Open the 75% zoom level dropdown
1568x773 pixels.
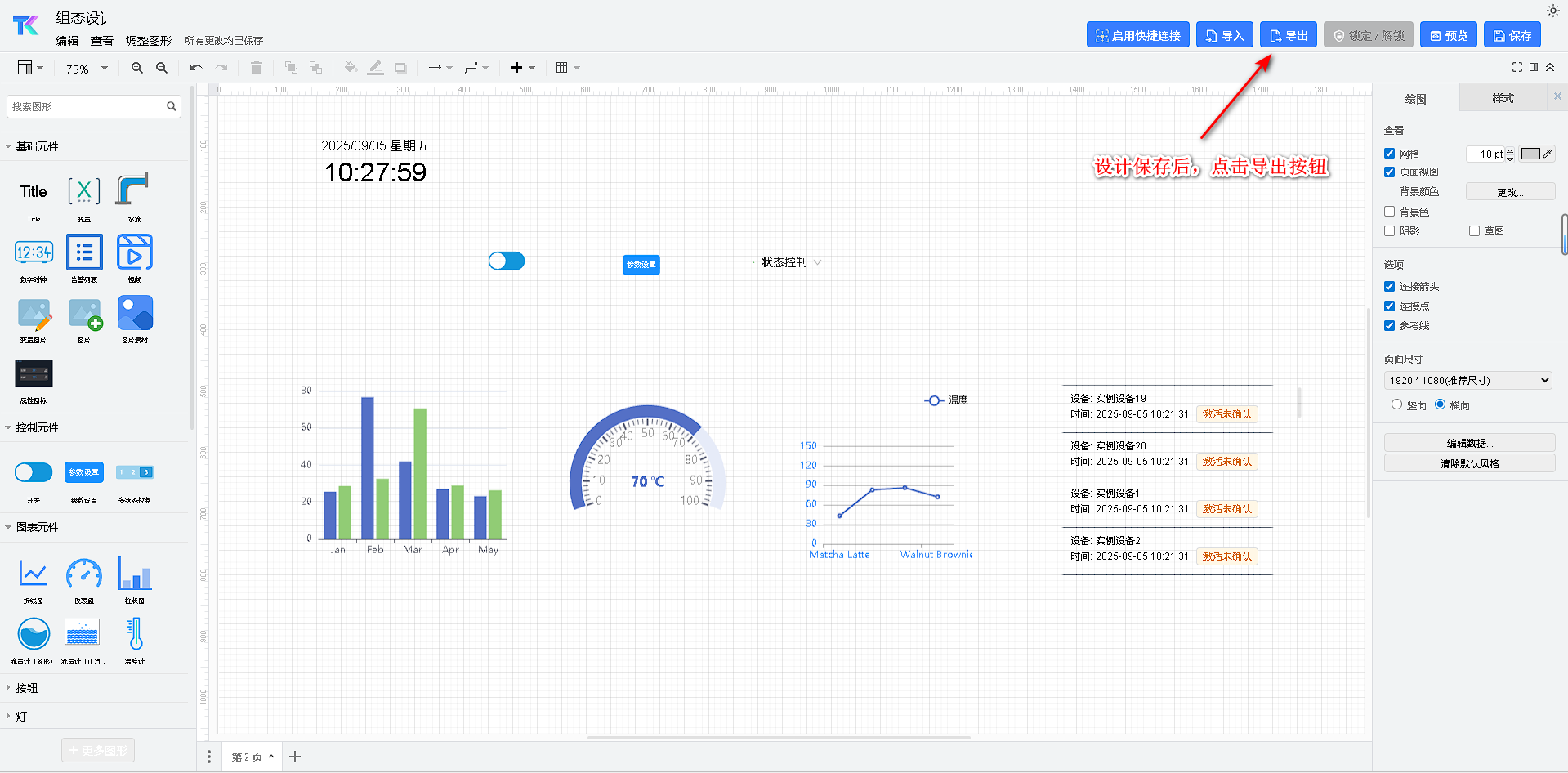87,69
